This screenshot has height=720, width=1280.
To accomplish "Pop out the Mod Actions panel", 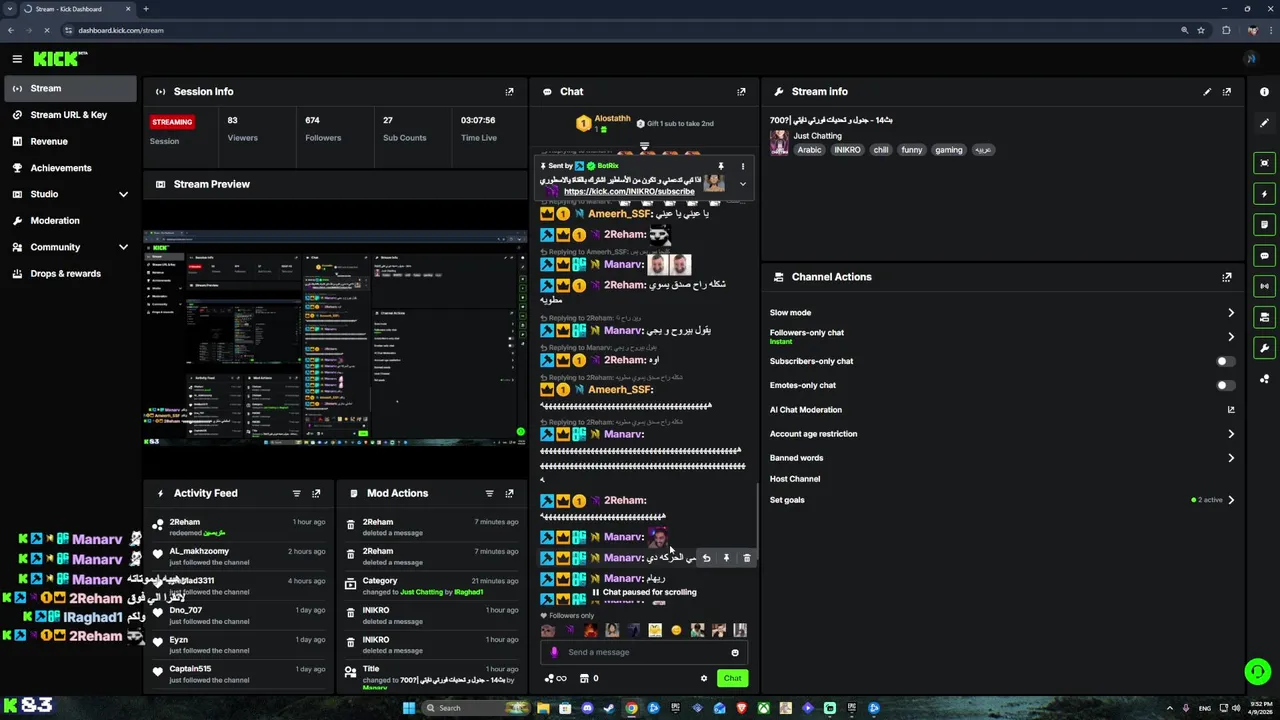I will click(x=509, y=493).
